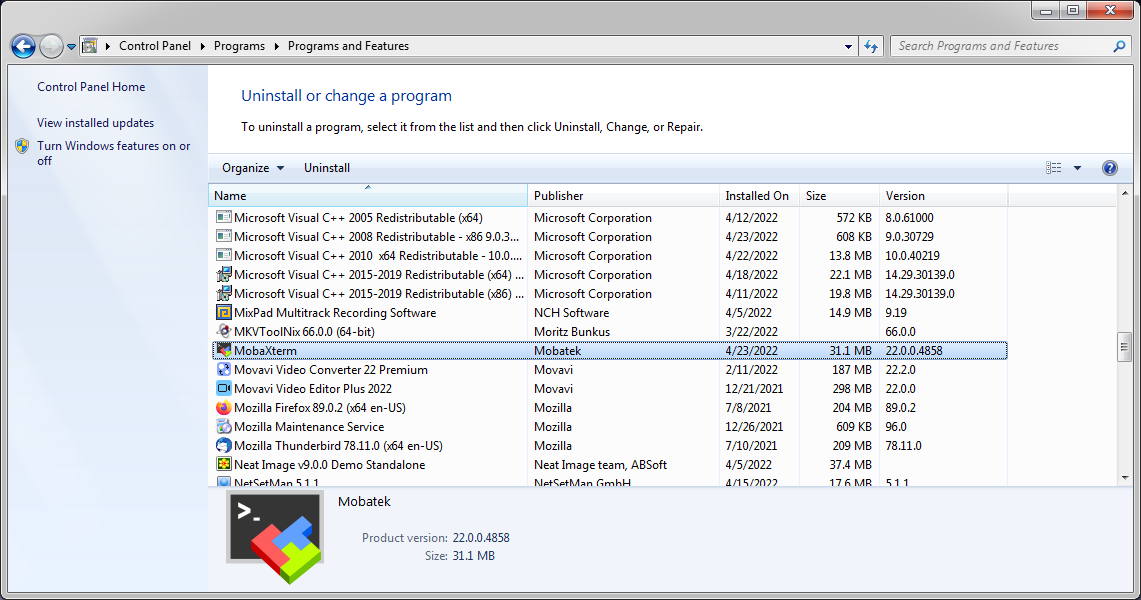This screenshot has width=1141, height=600.
Task: Click the Visual C++ 2008 Redistributable x86 icon
Action: pos(223,236)
